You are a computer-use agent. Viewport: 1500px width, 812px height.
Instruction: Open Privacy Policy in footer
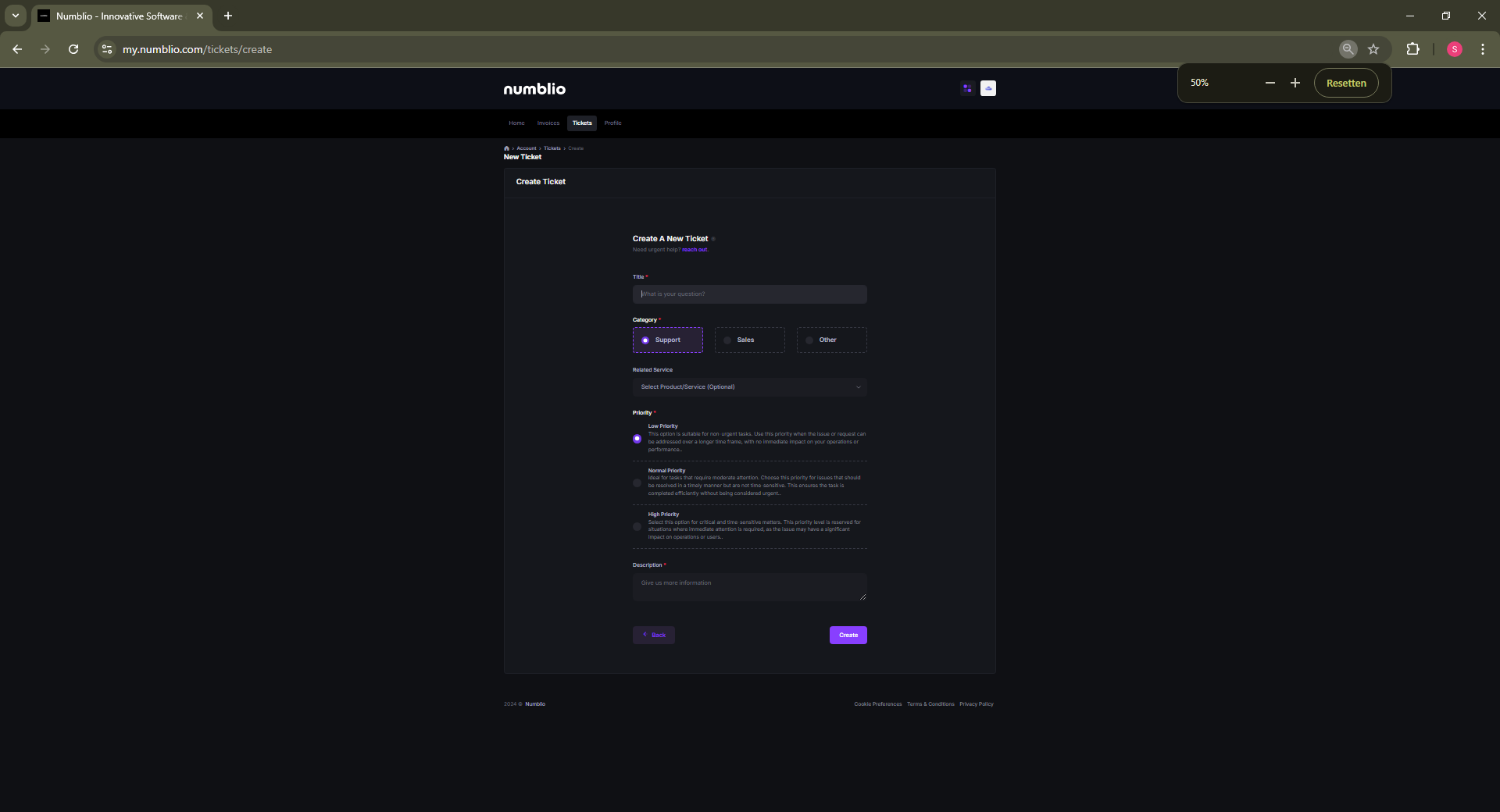pos(977,704)
